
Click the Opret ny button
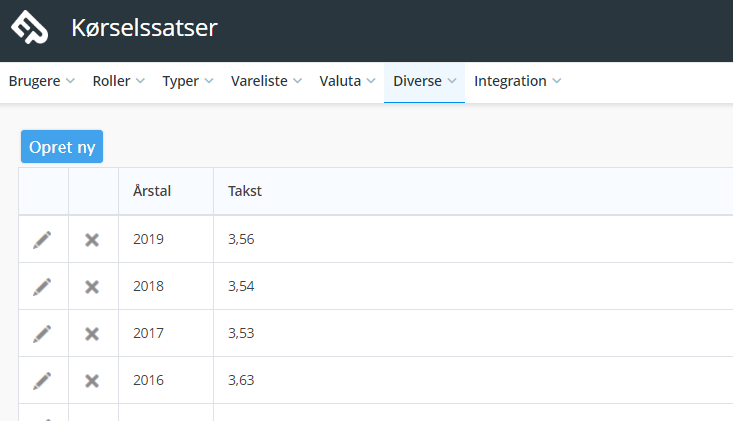tap(62, 147)
